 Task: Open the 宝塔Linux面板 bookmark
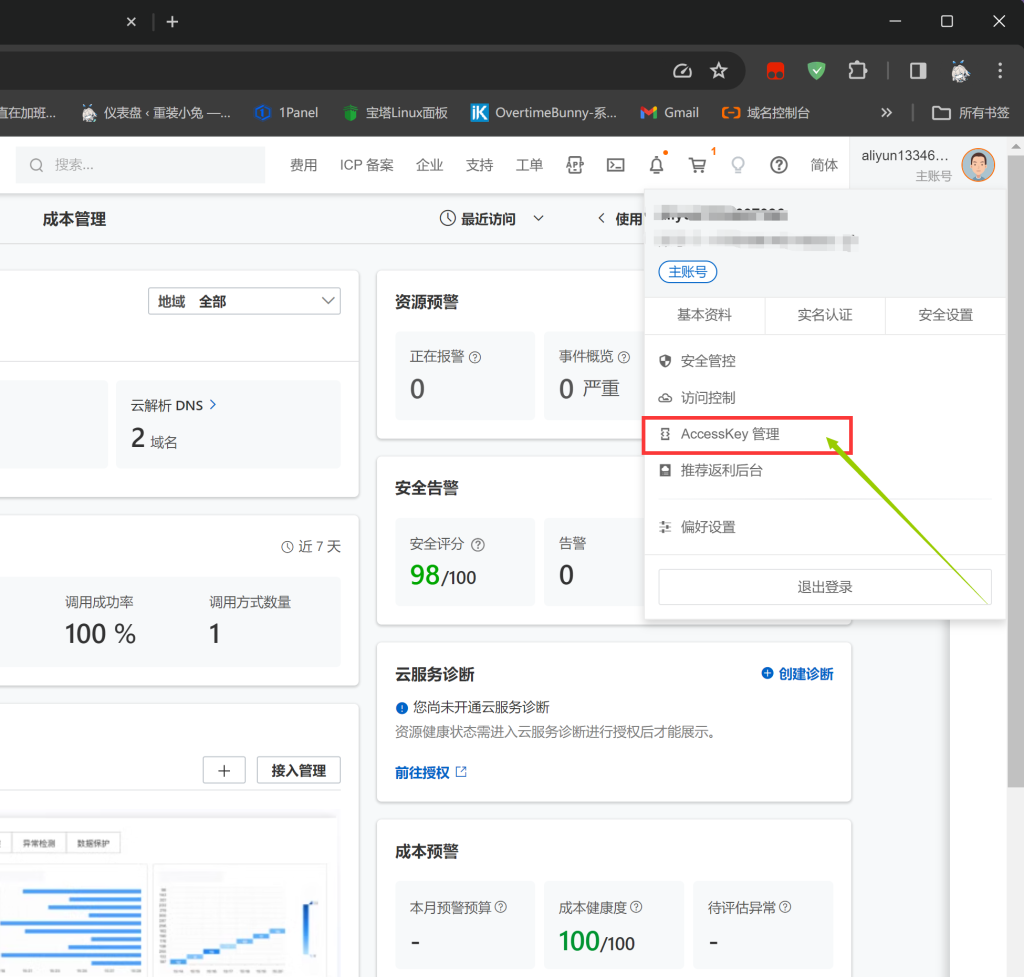click(396, 112)
